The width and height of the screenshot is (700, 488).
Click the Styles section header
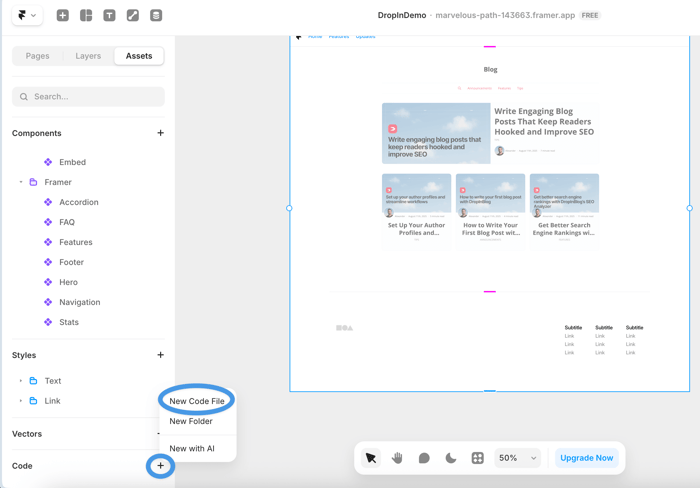point(24,355)
